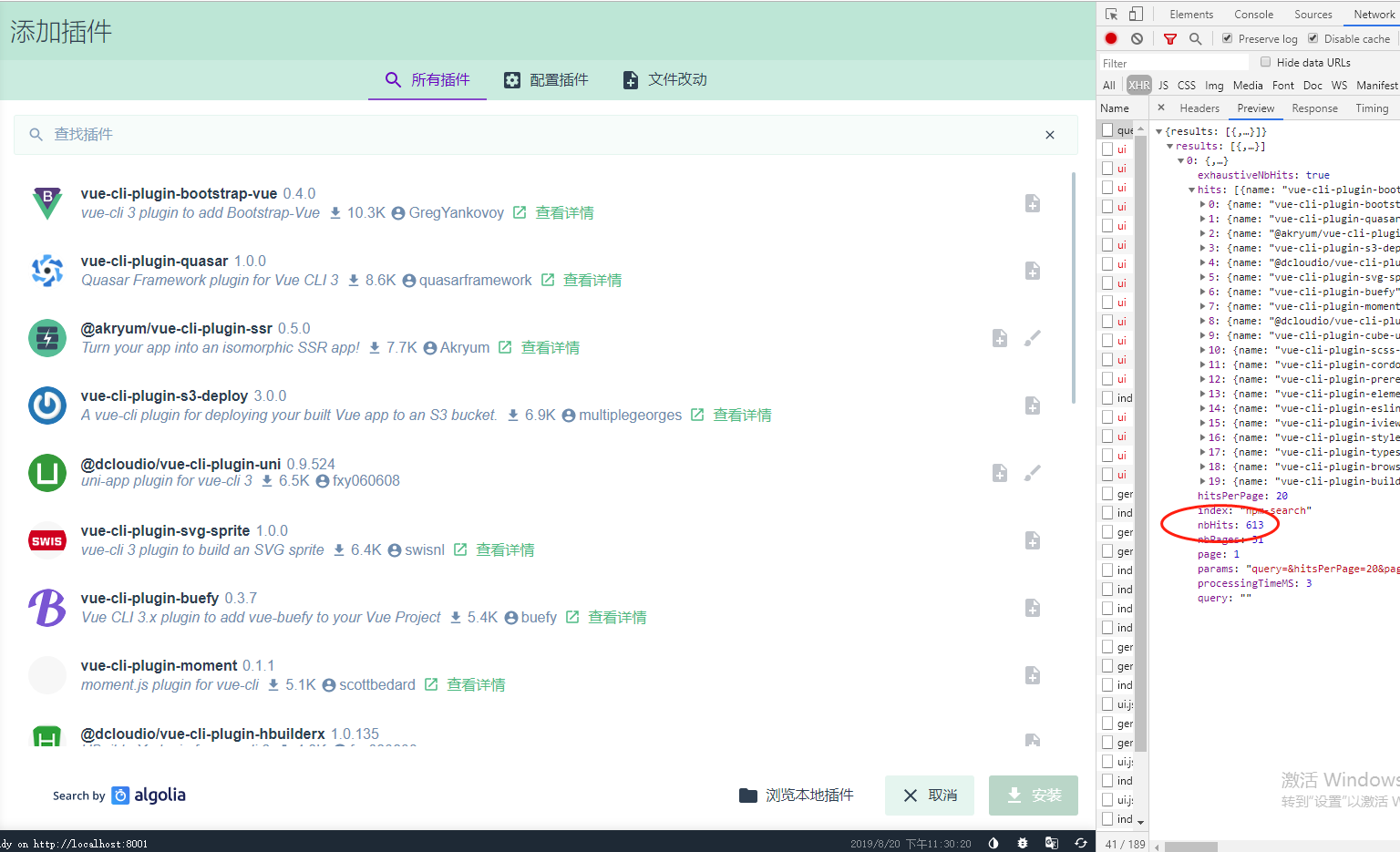The height and width of the screenshot is (852, 1400).
Task: Switch to the 所有插件 tab
Action: [427, 80]
